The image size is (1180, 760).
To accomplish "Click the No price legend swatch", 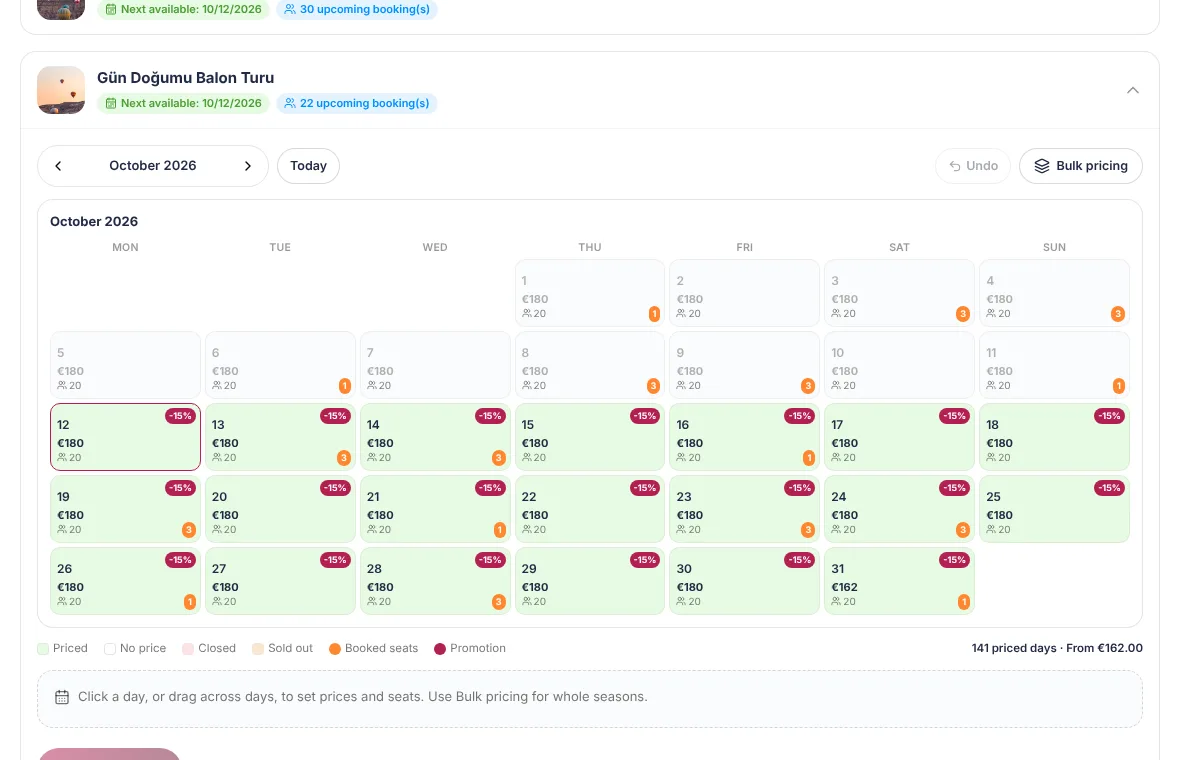I will 110,649.
